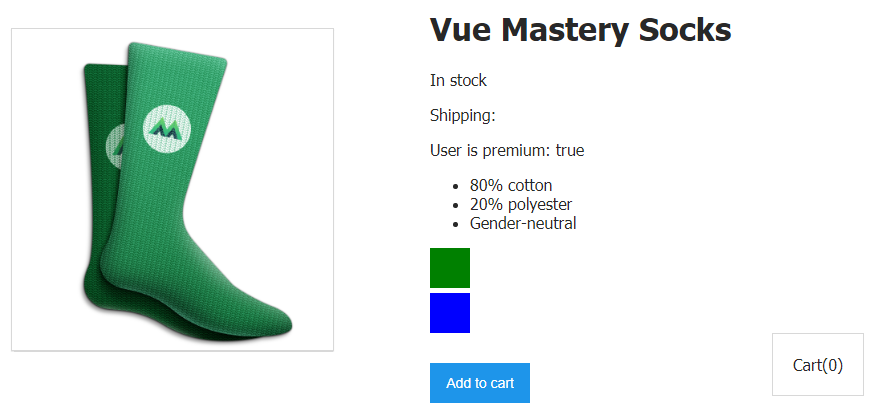Select the green color swatch
Viewport: 876px width, 409px height.
[x=450, y=268]
